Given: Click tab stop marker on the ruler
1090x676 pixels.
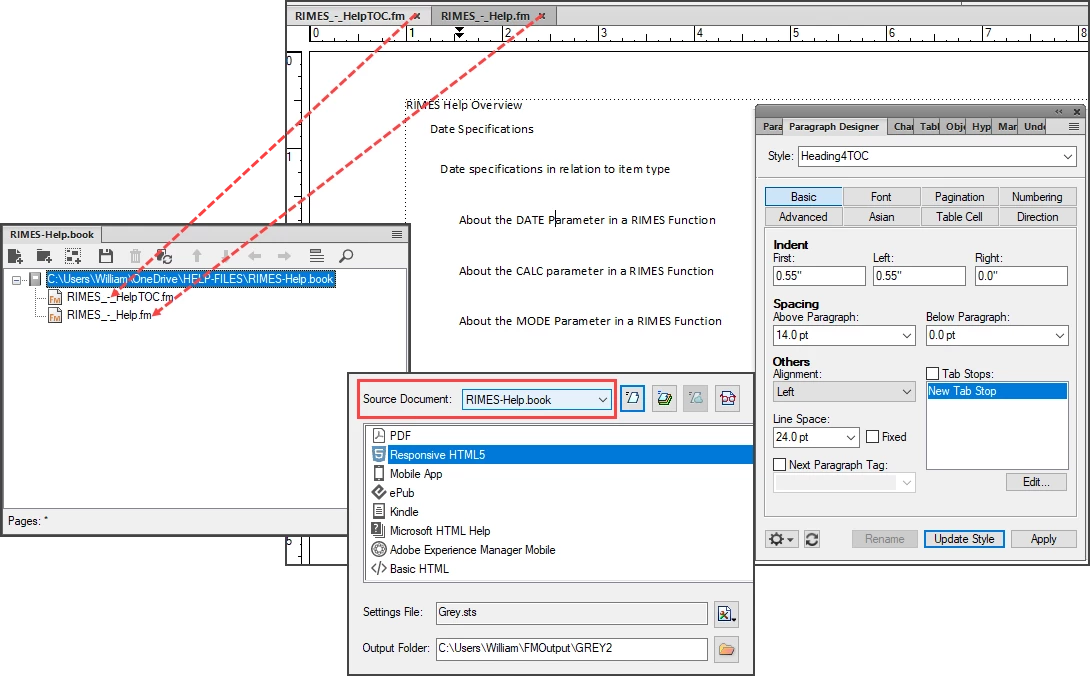Looking at the screenshot, I should point(459,33).
